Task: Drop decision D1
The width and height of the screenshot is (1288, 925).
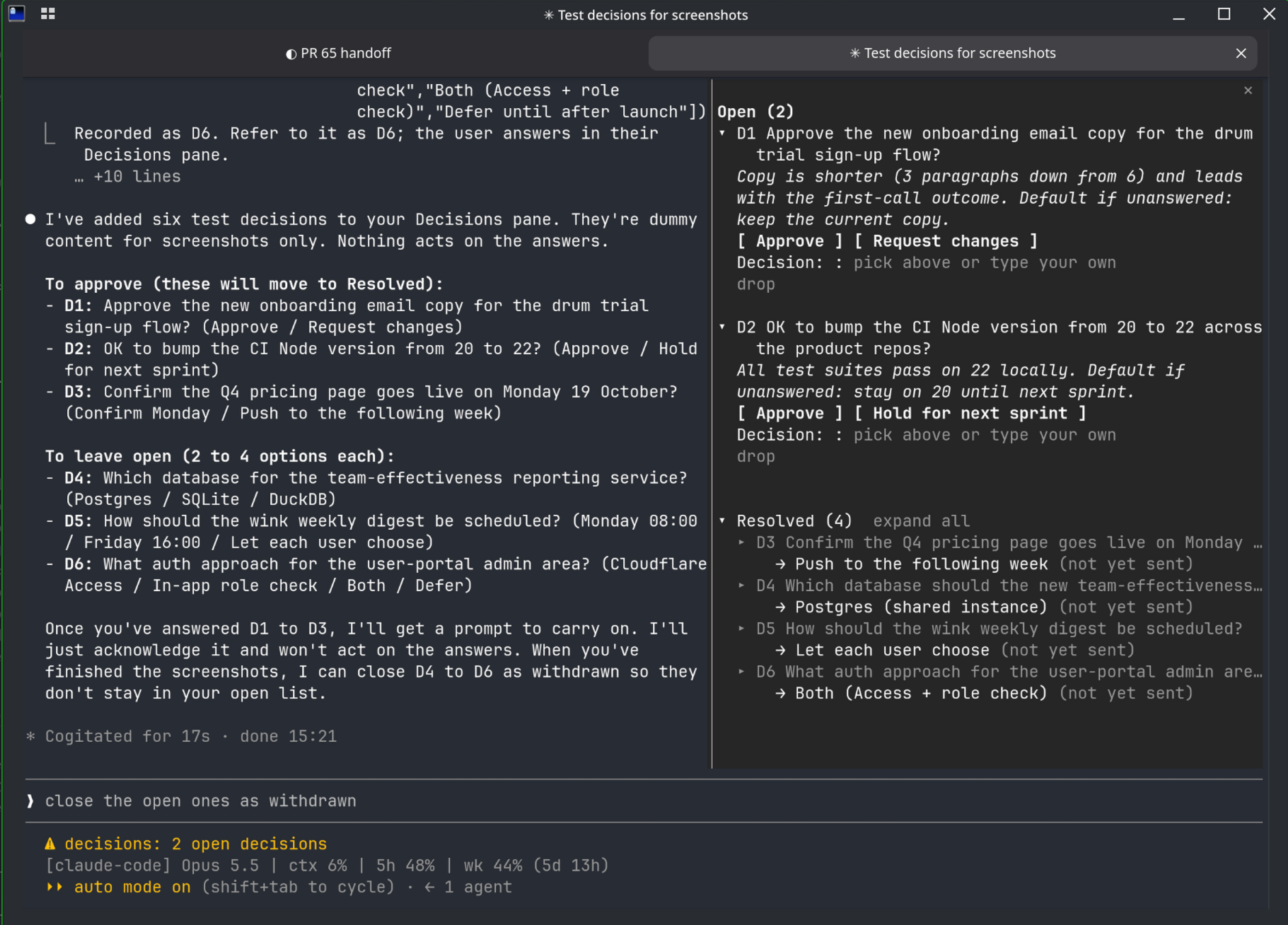Action: (x=755, y=284)
